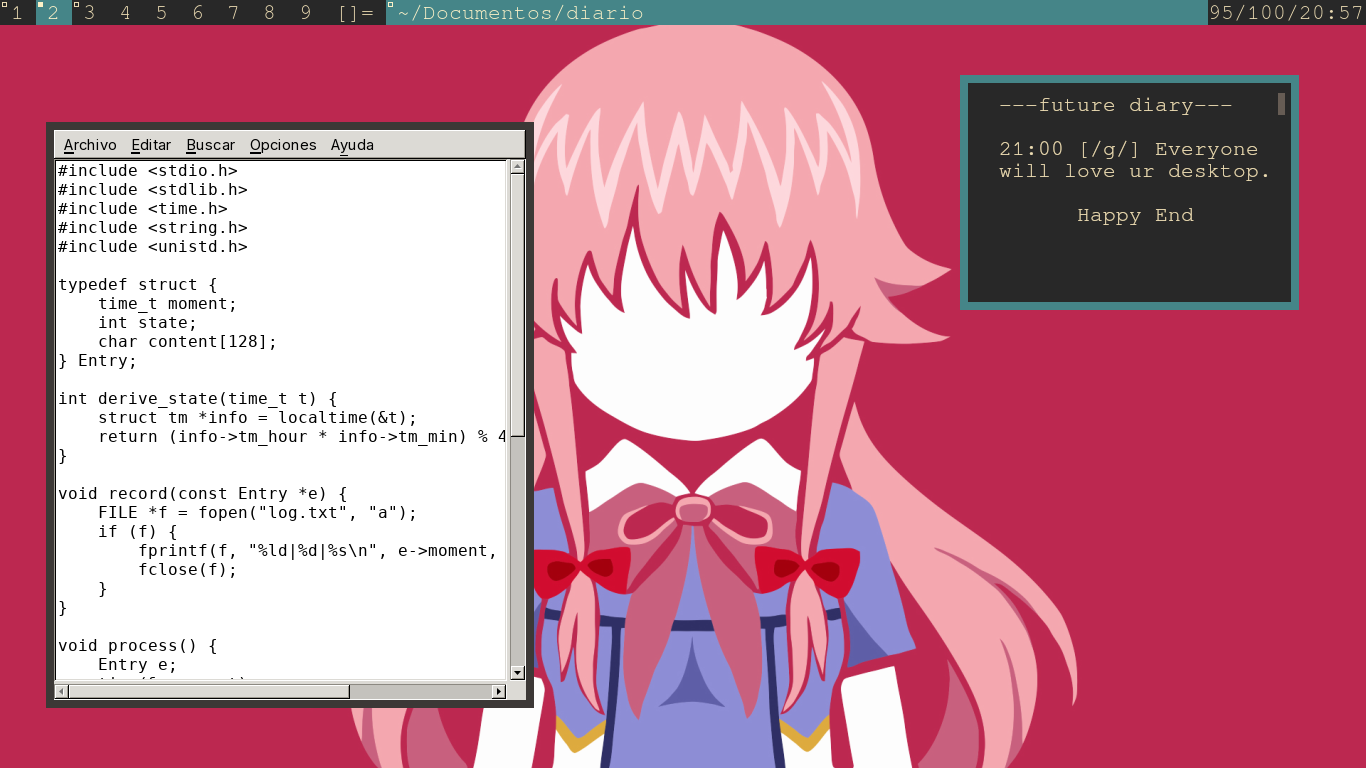Click the '#include <time.h>' line
The width and height of the screenshot is (1366, 768).
click(x=143, y=209)
